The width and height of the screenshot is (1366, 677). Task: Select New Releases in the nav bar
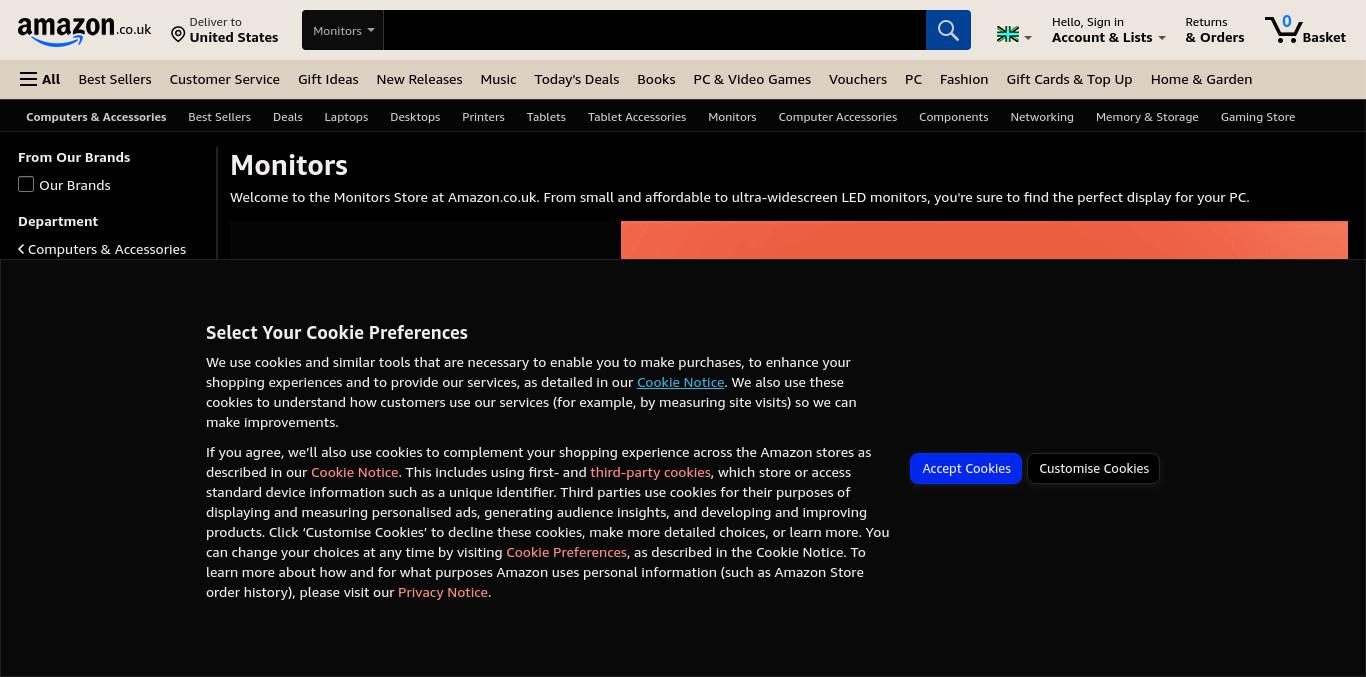419,79
